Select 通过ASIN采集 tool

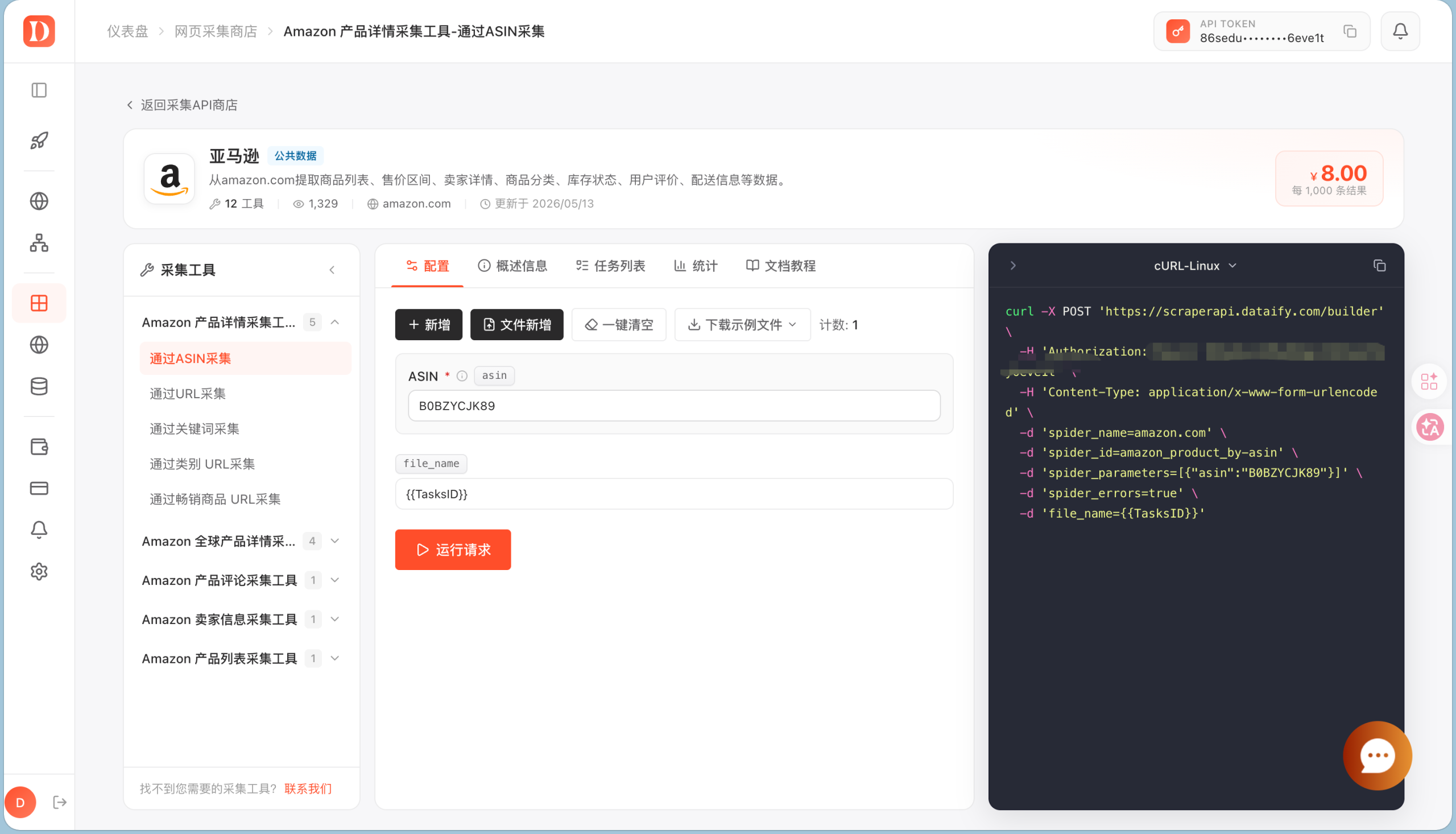(x=246, y=358)
